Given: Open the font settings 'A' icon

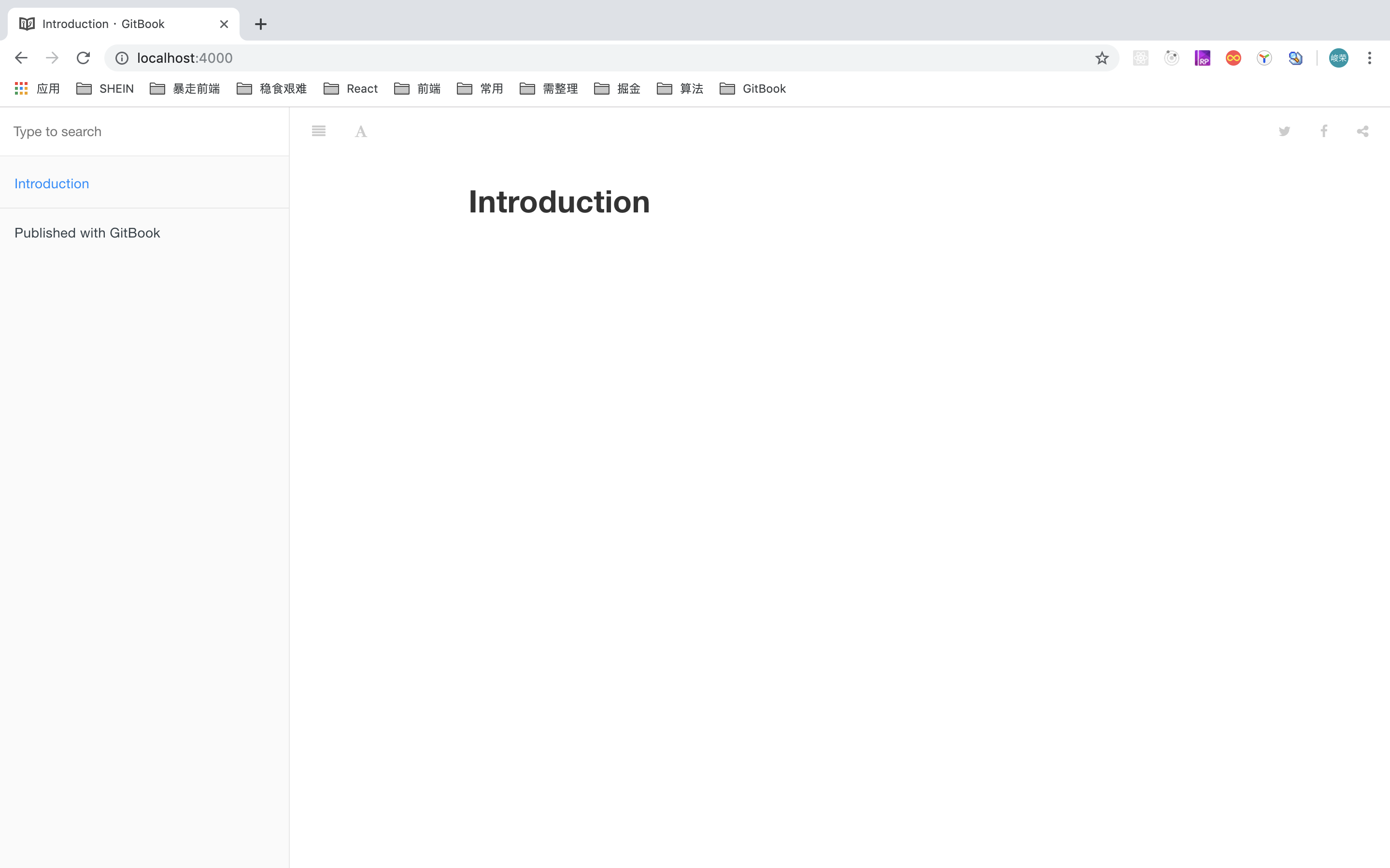Looking at the screenshot, I should pos(361,132).
